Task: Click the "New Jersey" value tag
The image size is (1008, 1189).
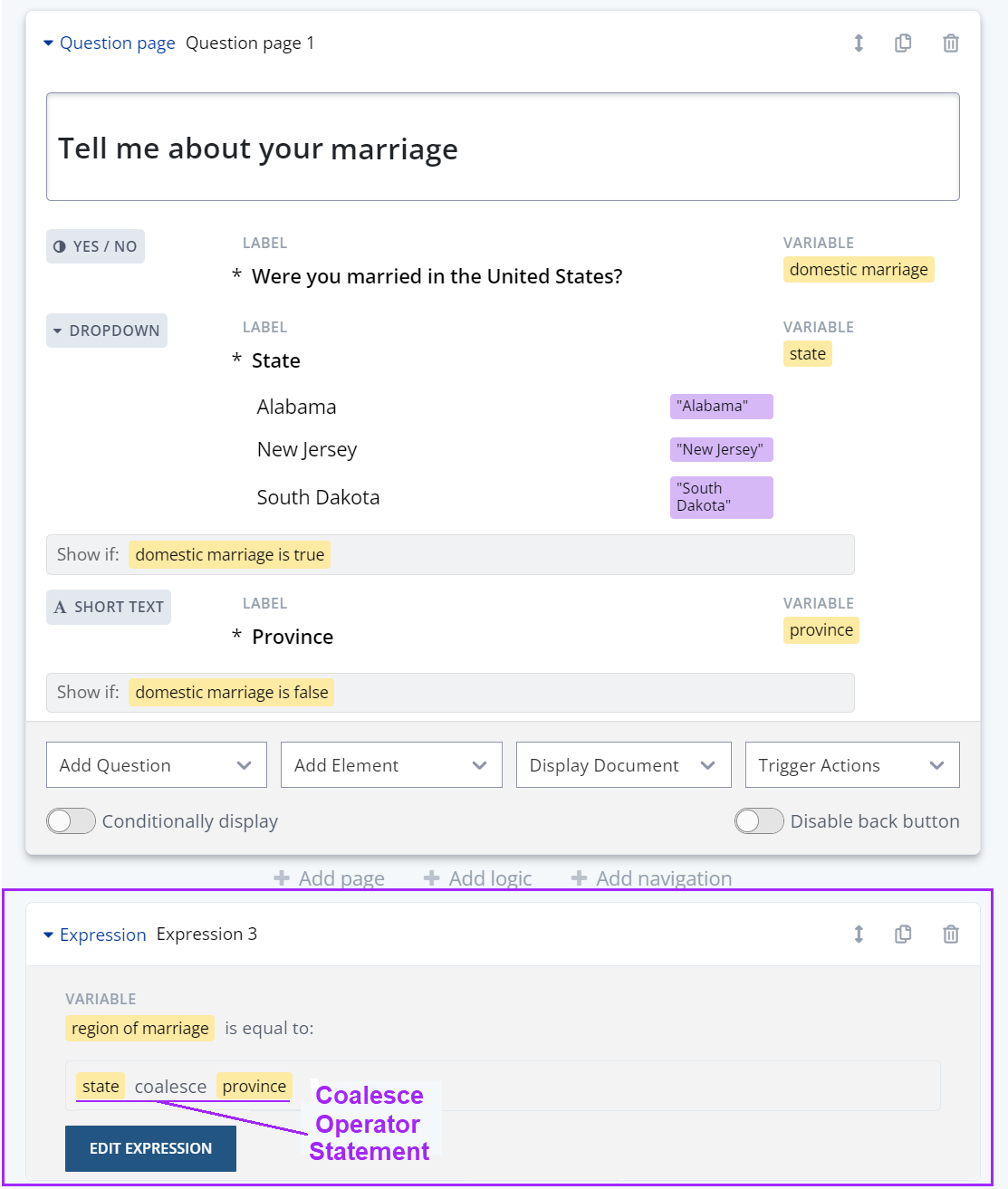Action: (722, 449)
